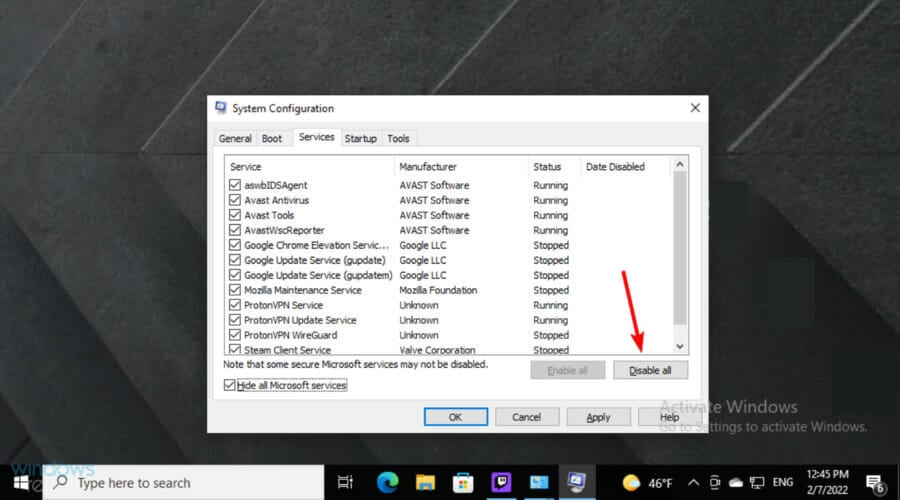Open the blue window app on taskbar
900x500 pixels.
539,483
